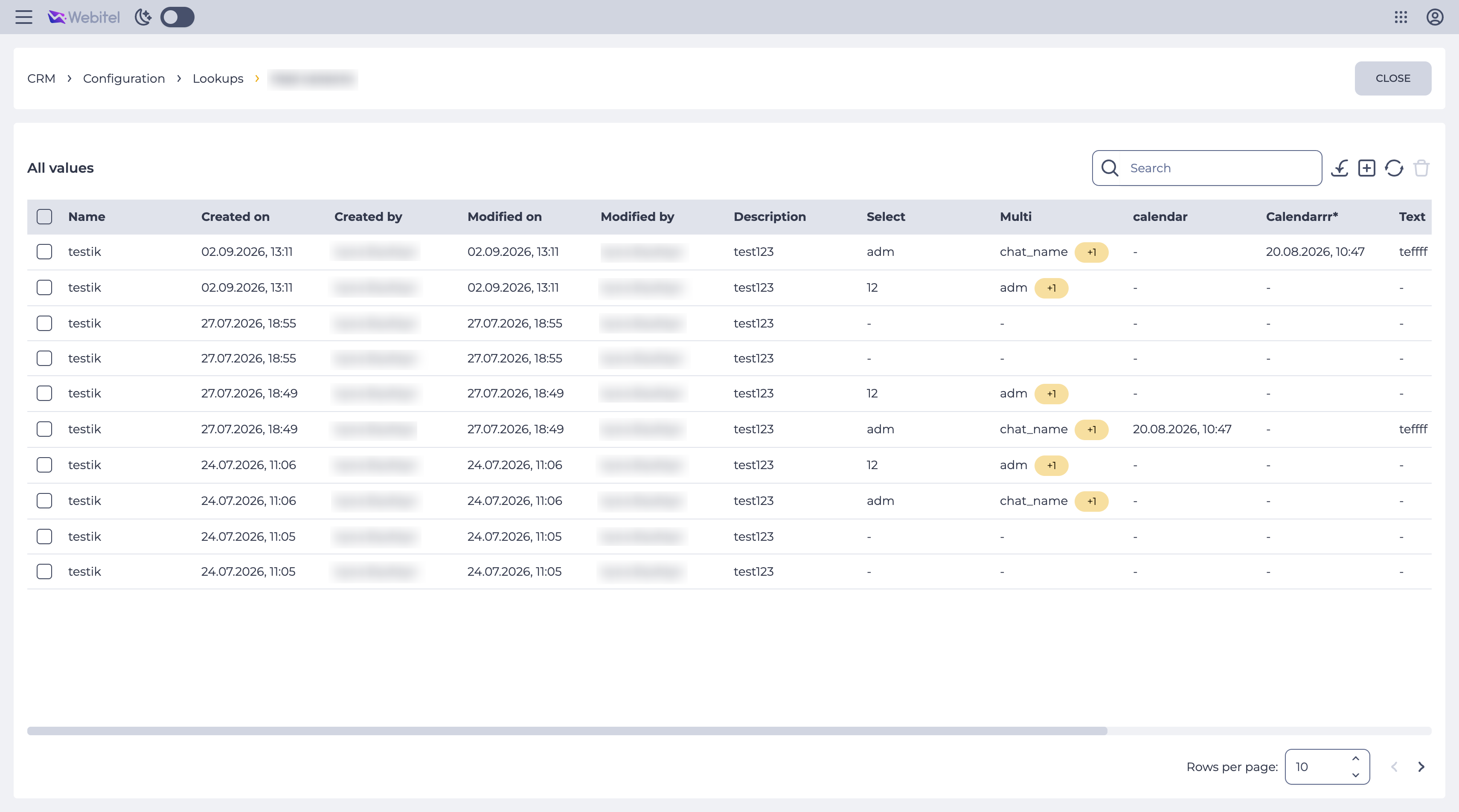
Task: Open the applications grid menu
Action: click(1401, 17)
